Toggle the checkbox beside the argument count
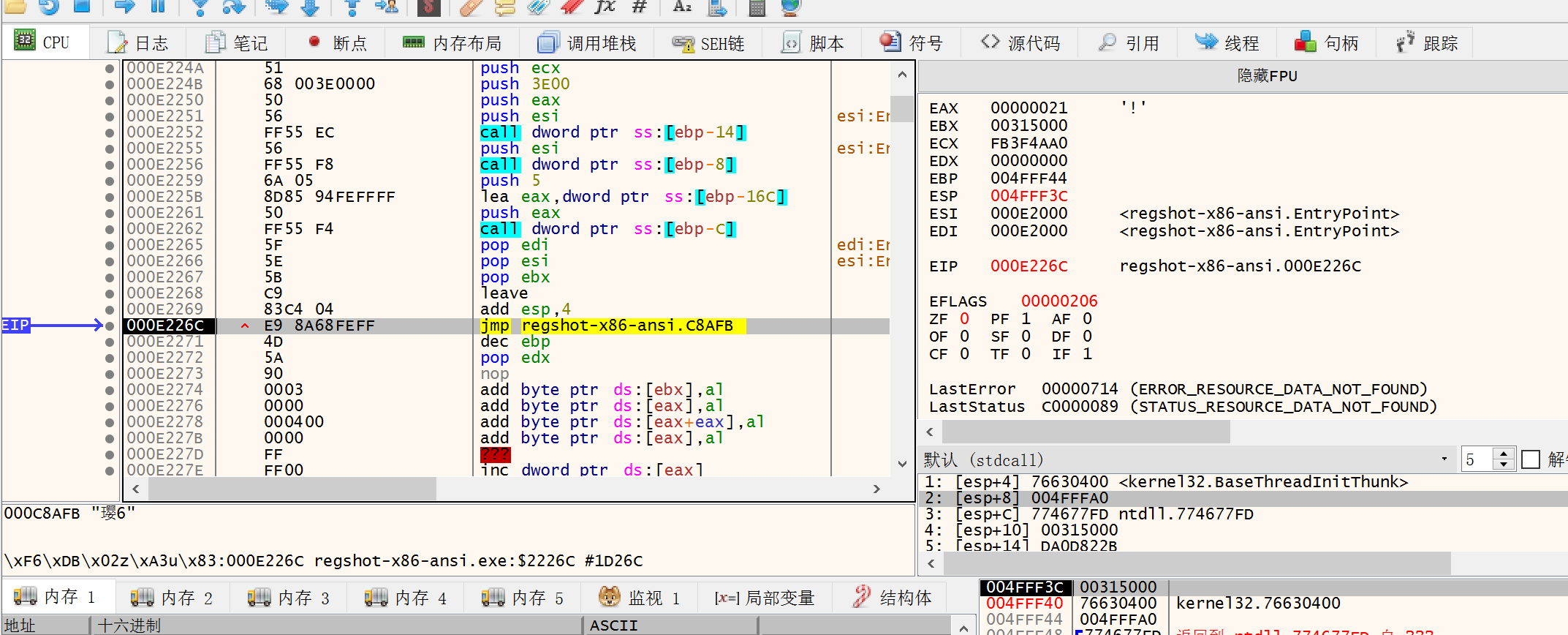1568x635 pixels. 1530,459
